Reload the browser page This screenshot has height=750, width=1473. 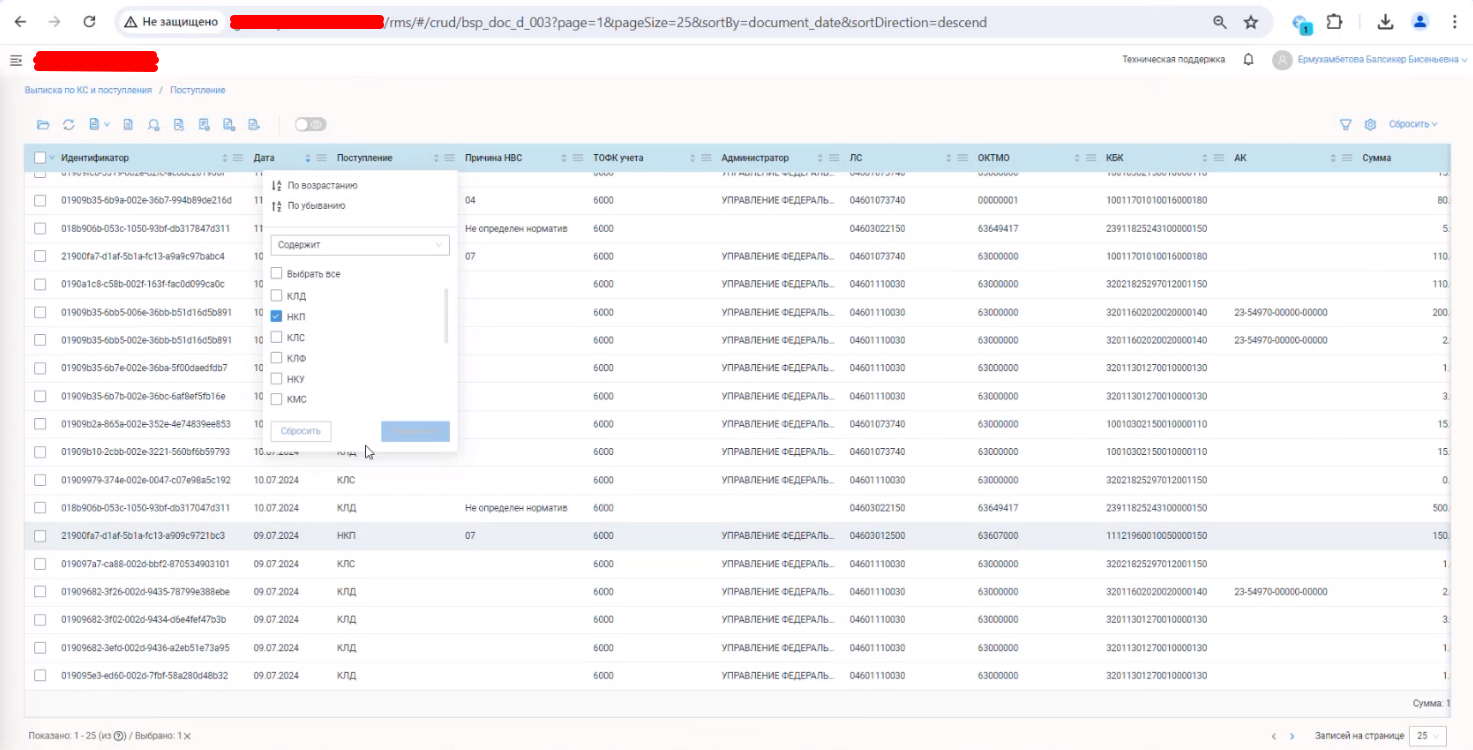(x=89, y=22)
